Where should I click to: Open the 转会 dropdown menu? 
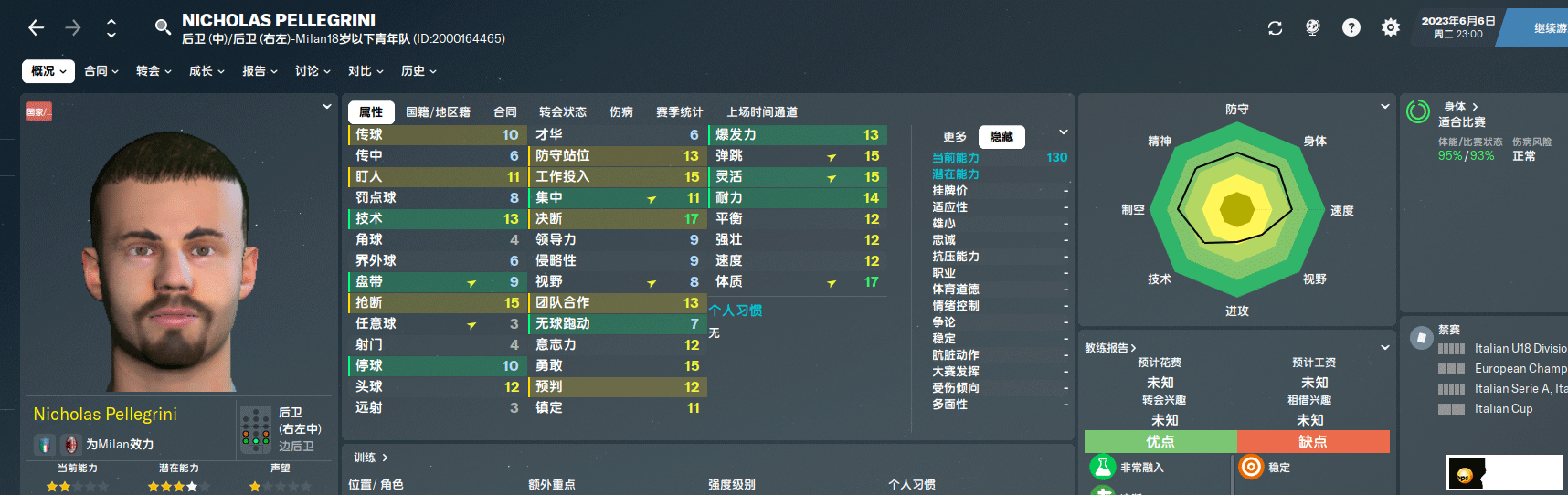coord(154,71)
